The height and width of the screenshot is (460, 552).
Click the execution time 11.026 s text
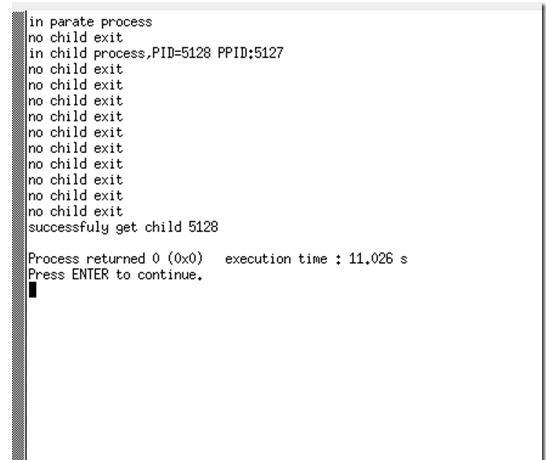[x=316, y=259]
